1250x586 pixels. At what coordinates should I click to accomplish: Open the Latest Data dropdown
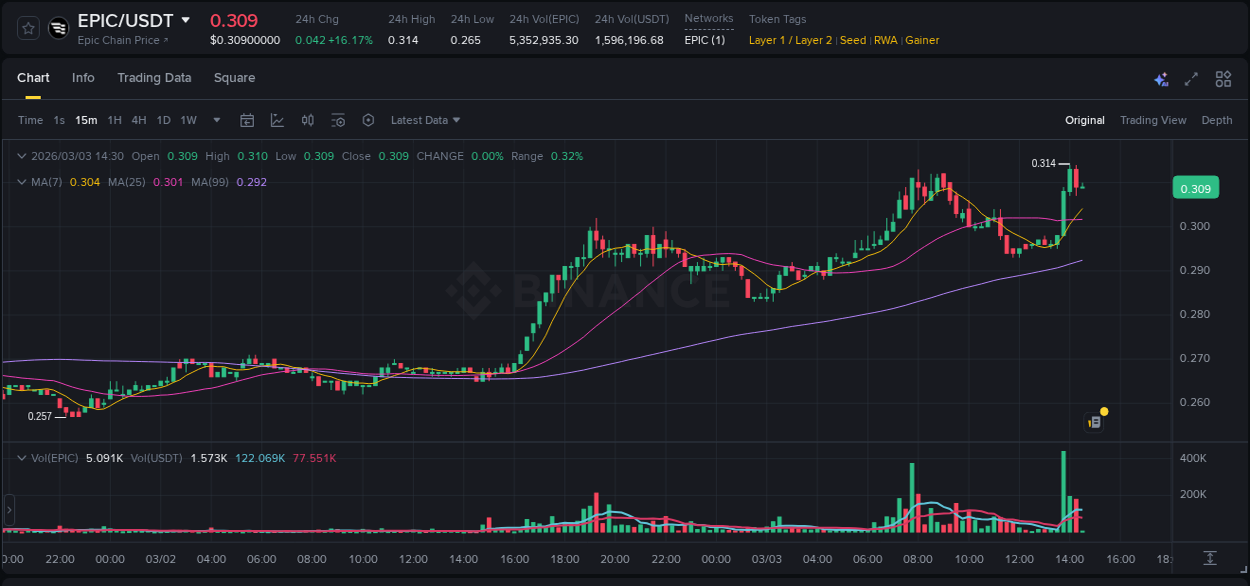click(425, 120)
